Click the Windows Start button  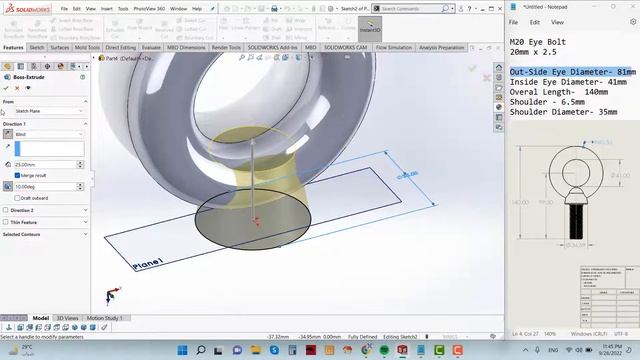pyautogui.click(x=182, y=350)
